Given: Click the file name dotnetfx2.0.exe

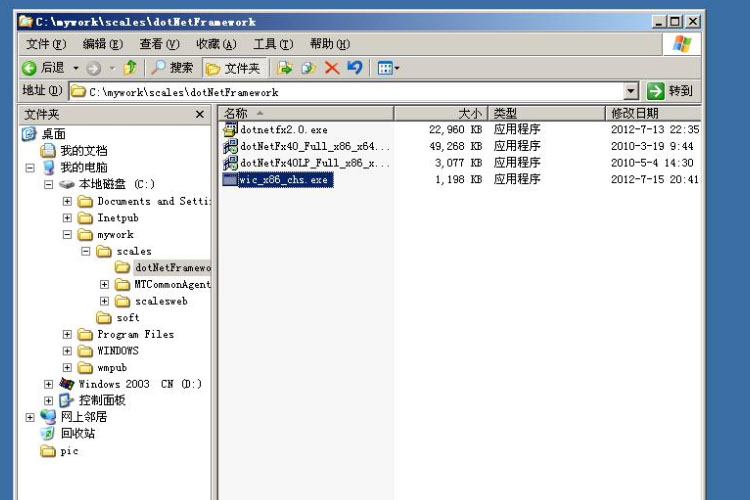Looking at the screenshot, I should [x=284, y=130].
